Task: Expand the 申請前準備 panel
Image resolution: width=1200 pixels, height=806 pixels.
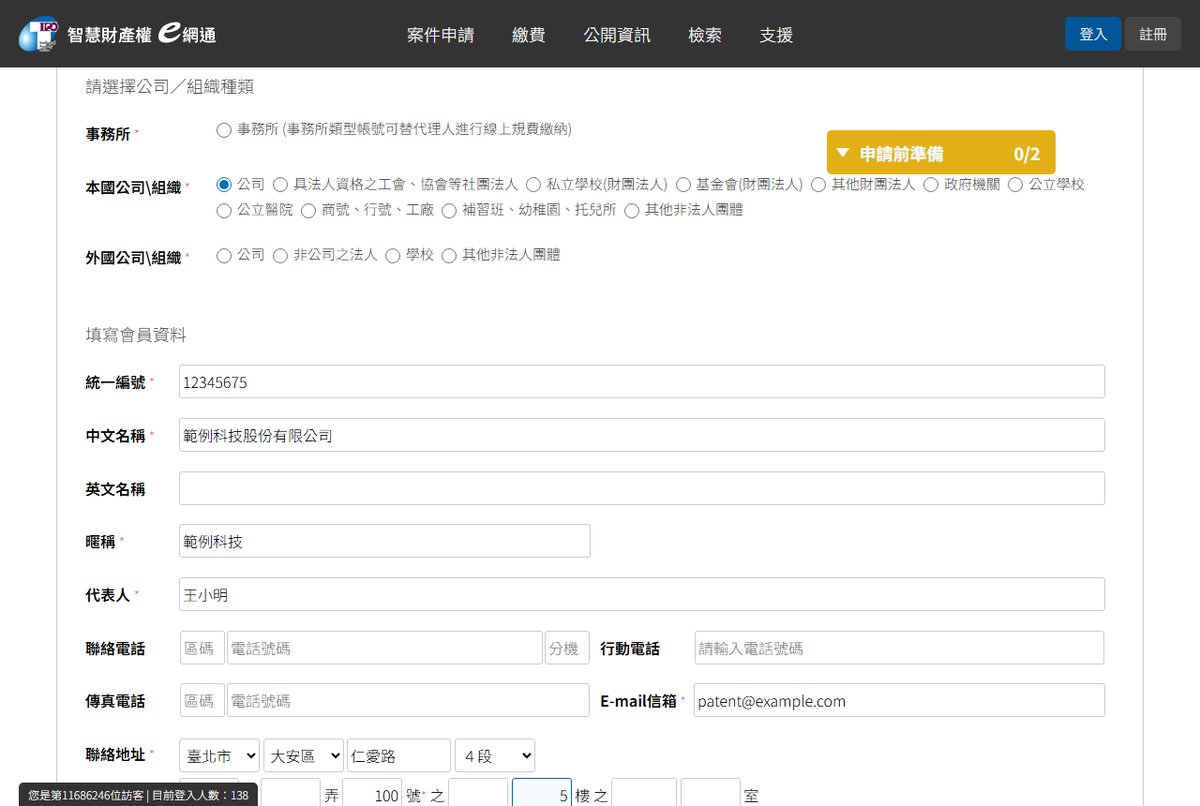Action: (x=941, y=153)
